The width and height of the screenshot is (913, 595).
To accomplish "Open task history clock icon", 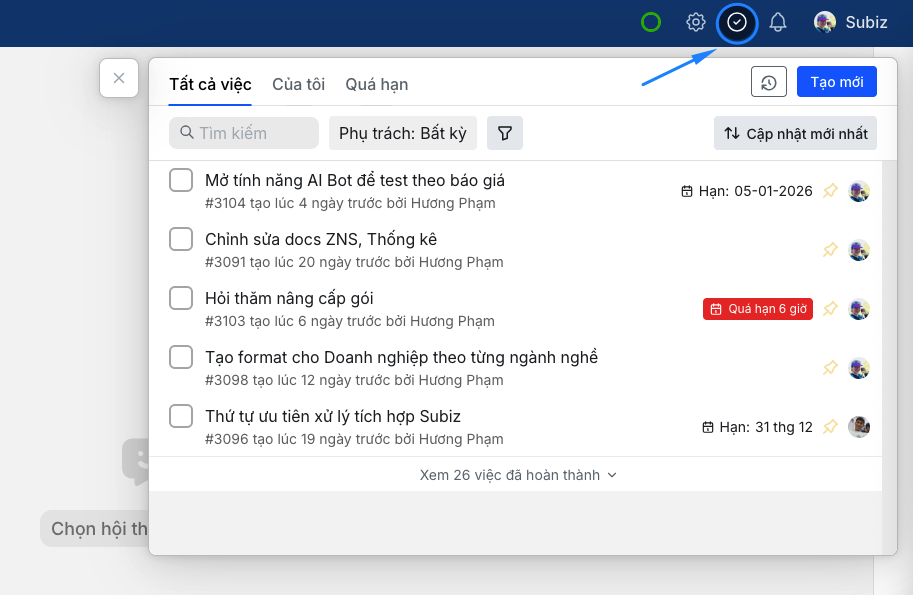I will click(768, 82).
